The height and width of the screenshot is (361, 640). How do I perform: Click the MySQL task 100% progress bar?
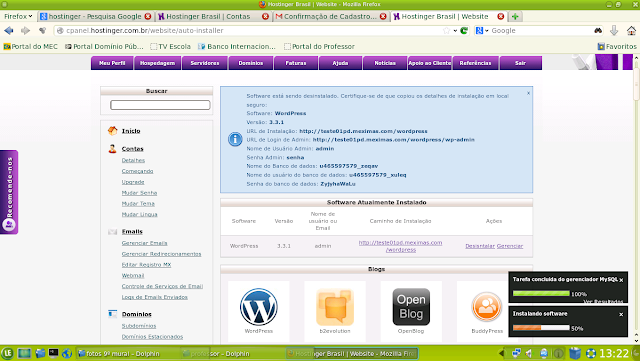pyautogui.click(x=541, y=294)
